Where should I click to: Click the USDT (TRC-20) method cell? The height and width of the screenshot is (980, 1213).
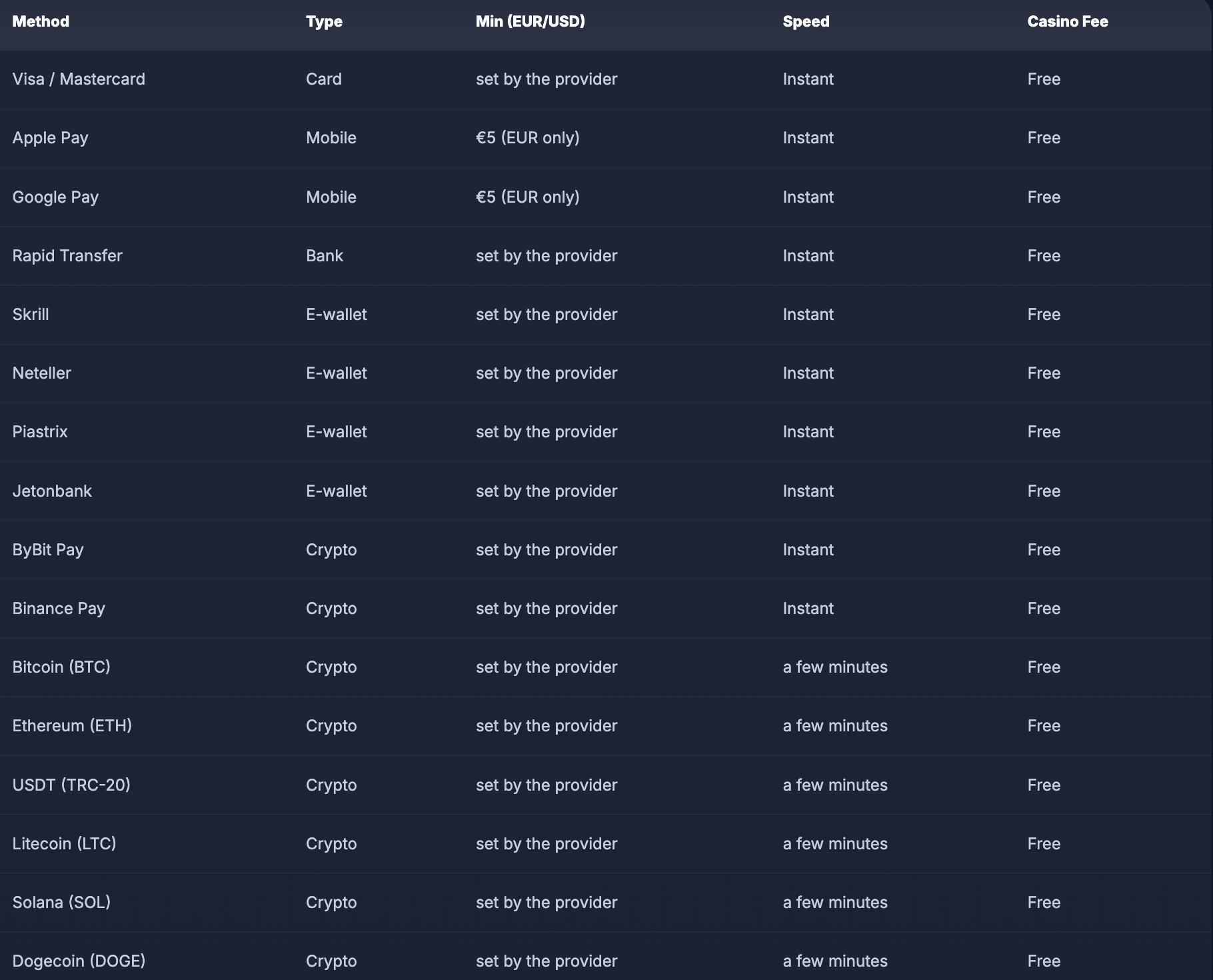[71, 785]
